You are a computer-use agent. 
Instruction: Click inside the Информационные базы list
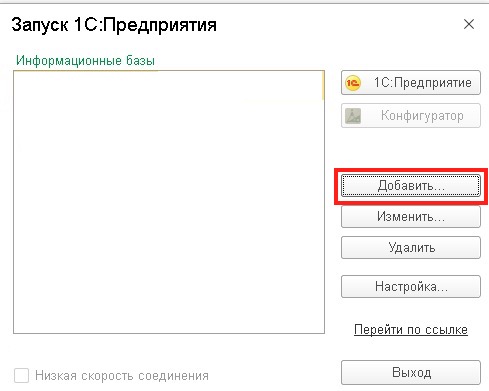(x=169, y=202)
